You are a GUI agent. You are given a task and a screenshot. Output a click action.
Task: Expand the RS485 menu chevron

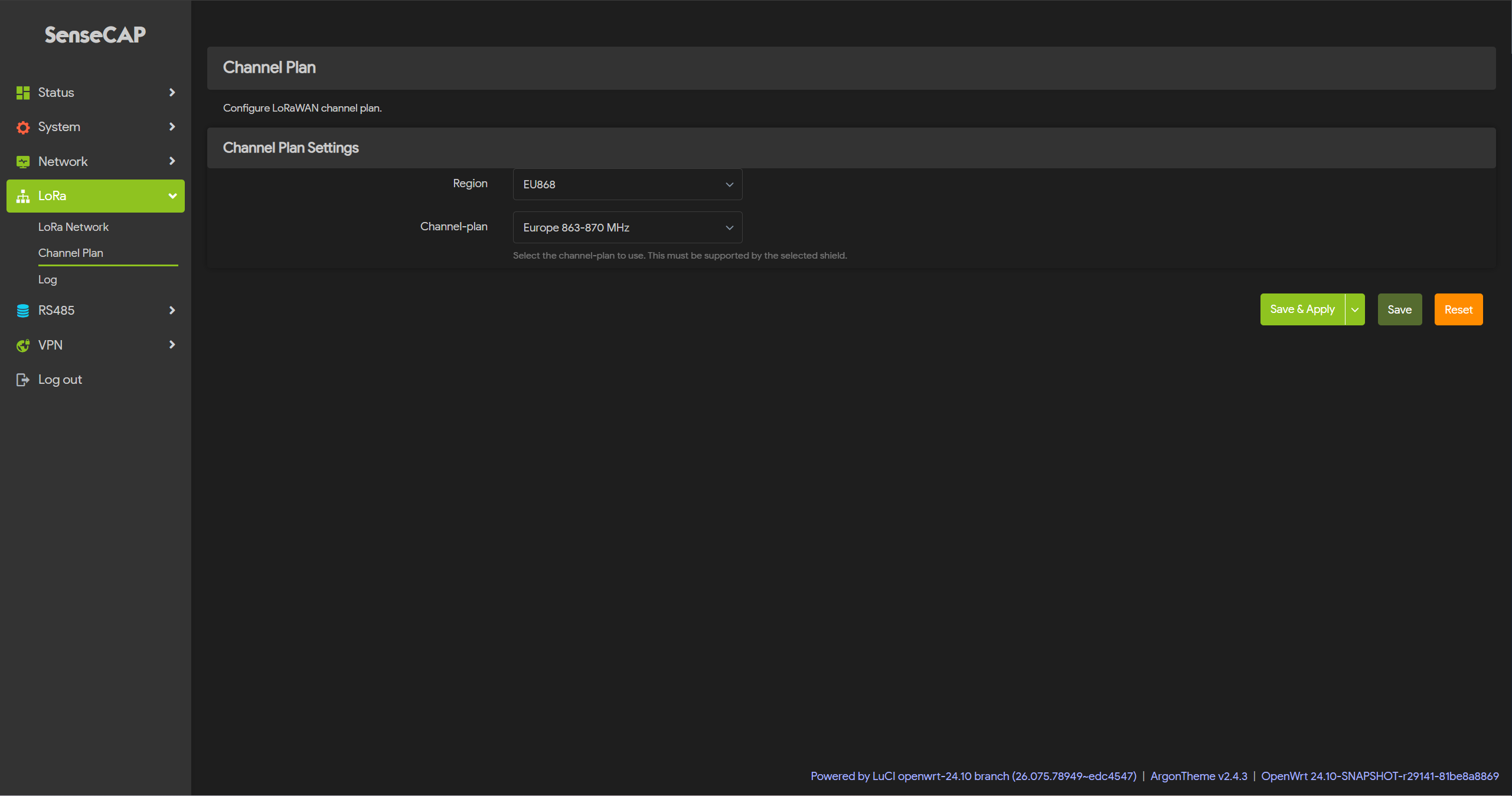pyautogui.click(x=172, y=310)
